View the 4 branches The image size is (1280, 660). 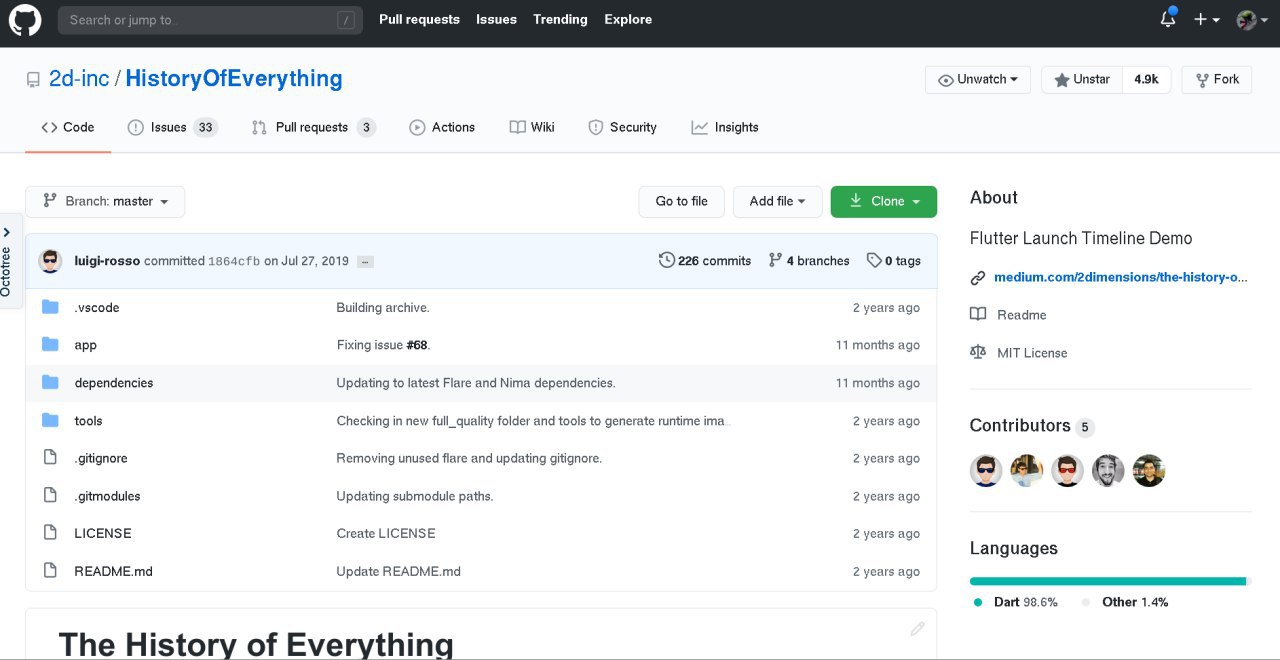pyautogui.click(x=809, y=261)
